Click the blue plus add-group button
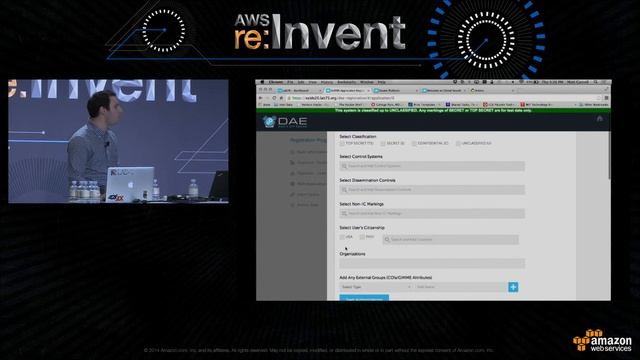 point(513,287)
